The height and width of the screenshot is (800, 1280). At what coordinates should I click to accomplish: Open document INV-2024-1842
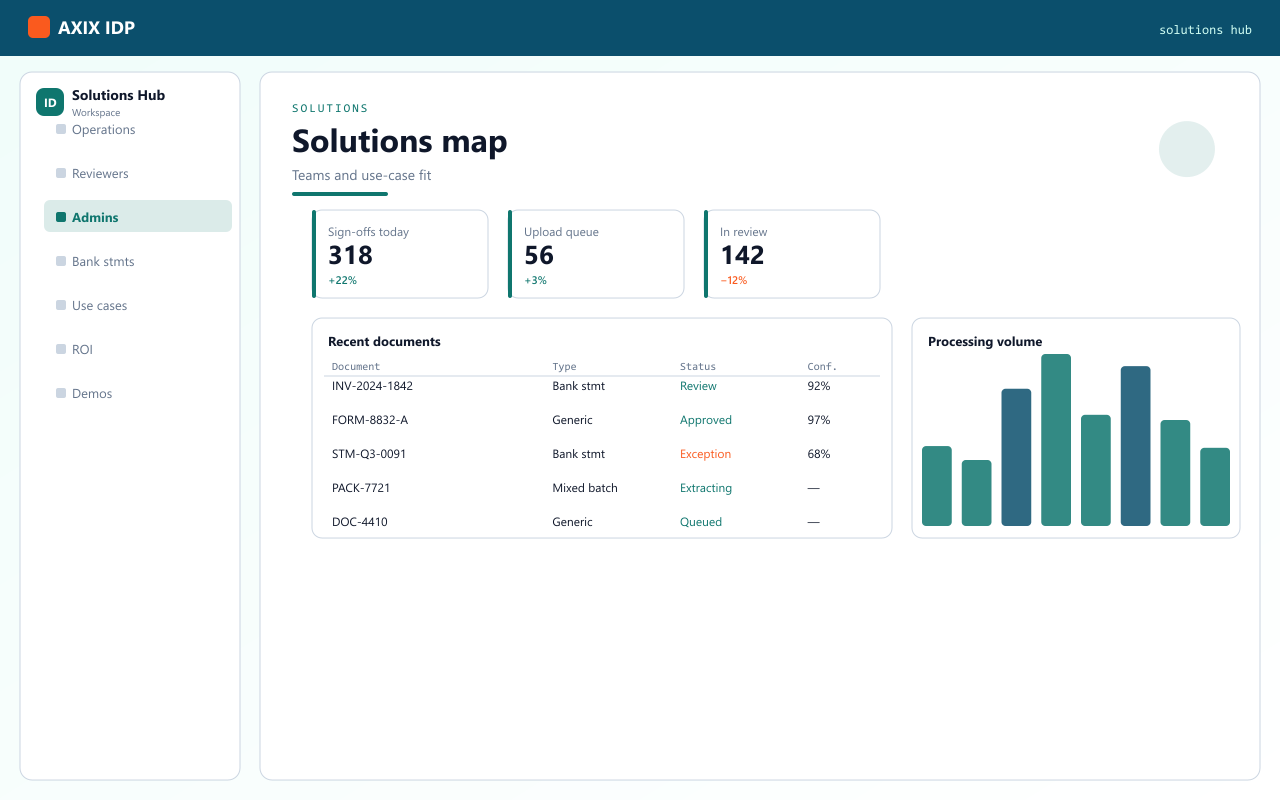pyautogui.click(x=372, y=386)
